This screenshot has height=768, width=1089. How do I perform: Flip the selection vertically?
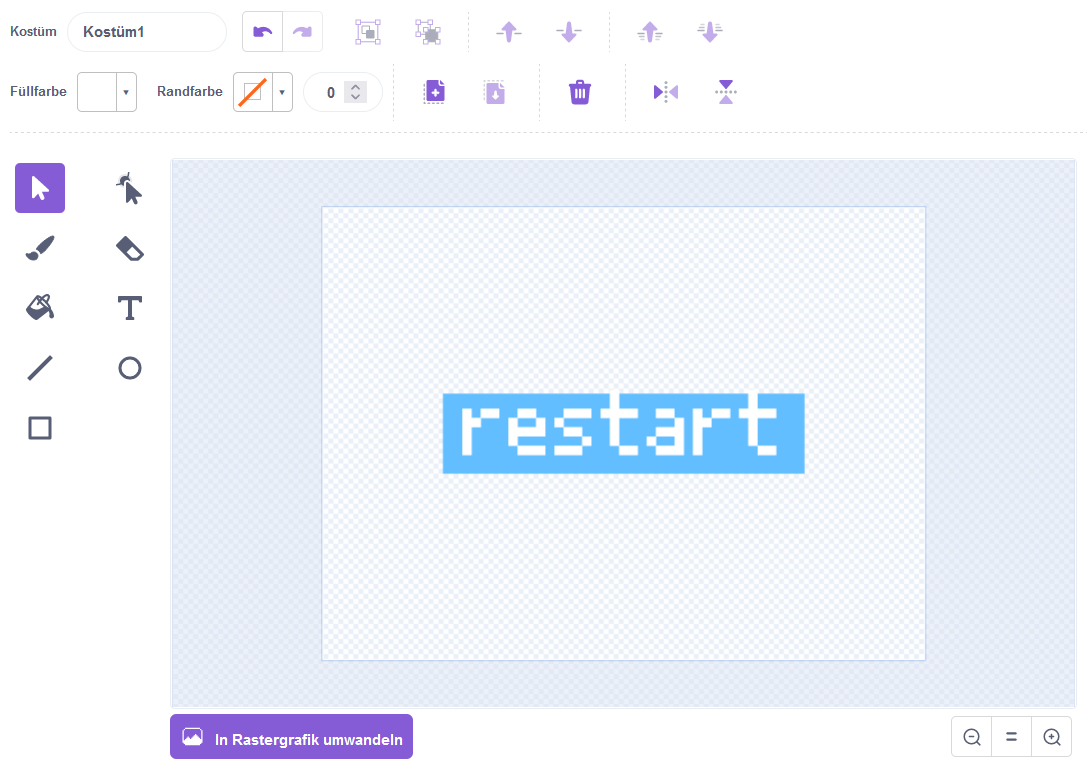coord(726,93)
